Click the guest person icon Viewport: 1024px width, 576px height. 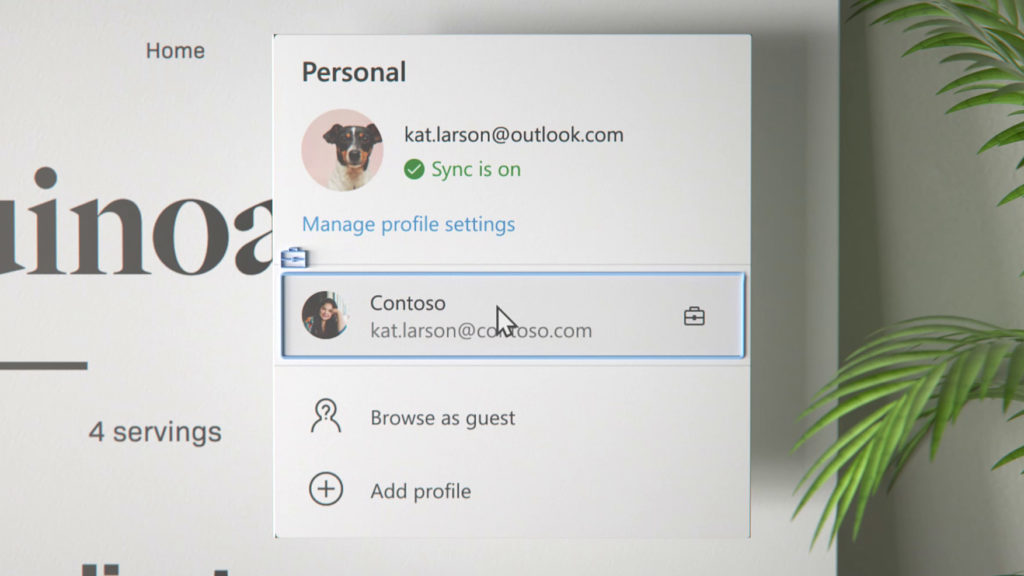pyautogui.click(x=325, y=416)
